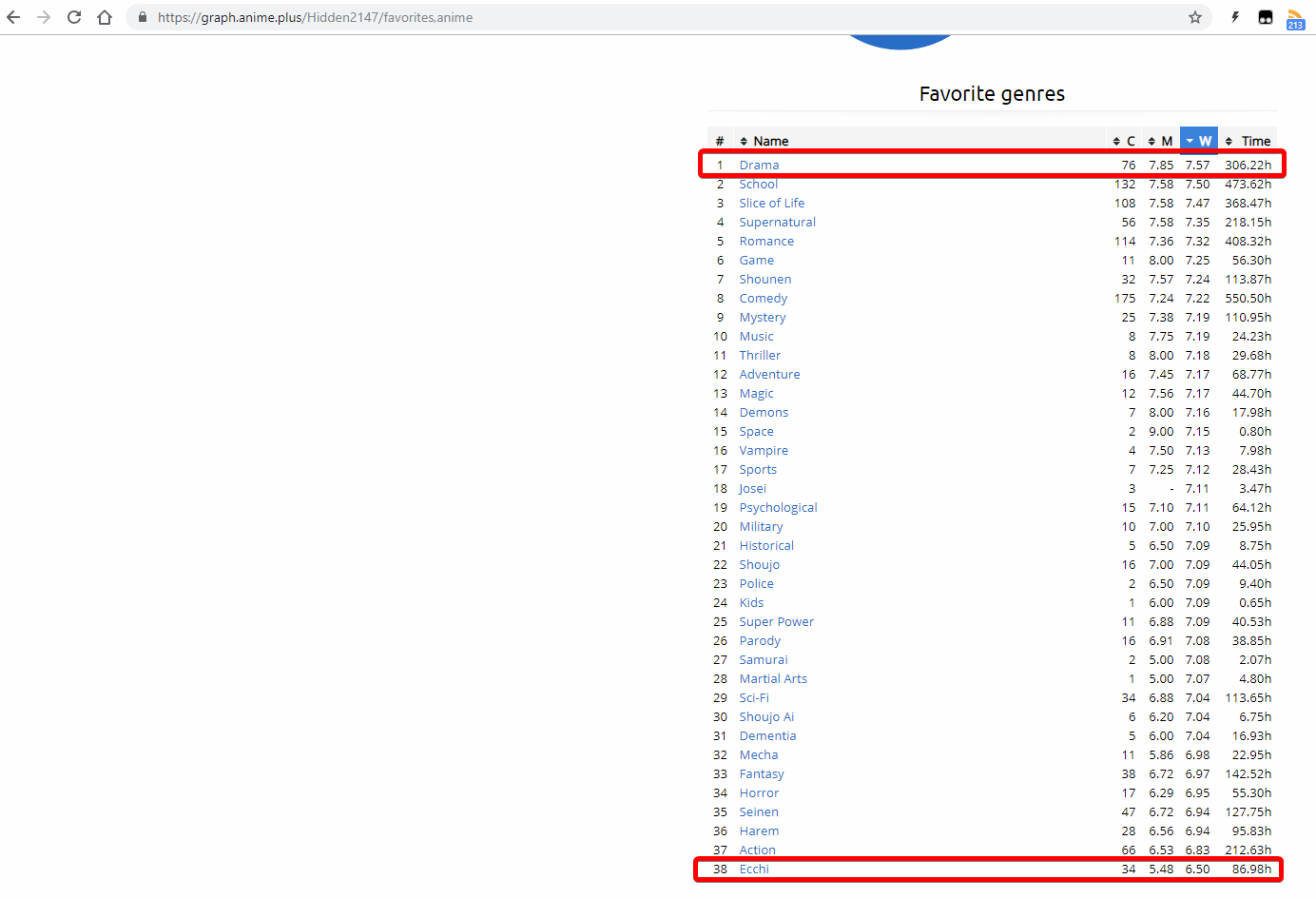Go to the browser home page icon
1316x899 pixels.
point(105,17)
